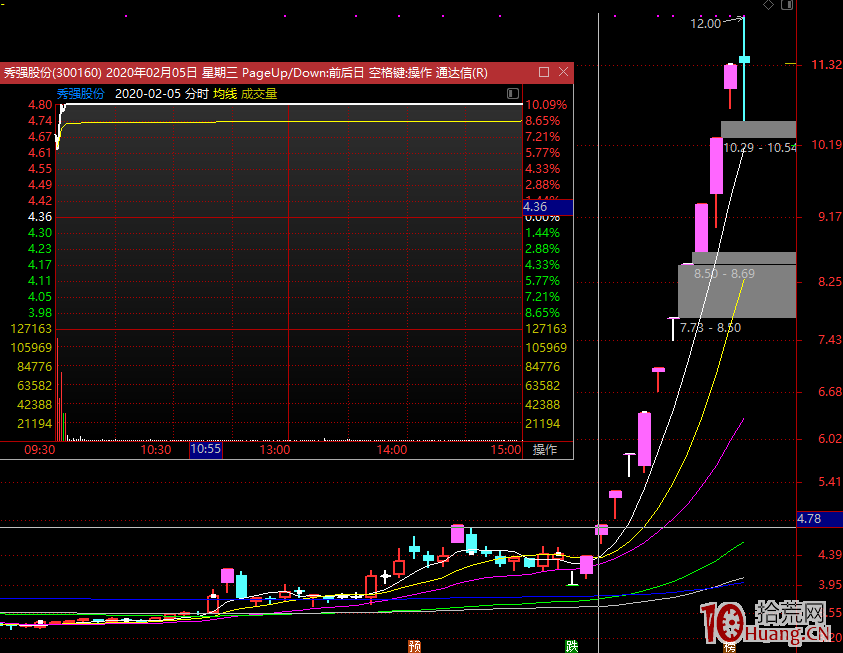
Task: Maximize the 秀强股份 intraday popup window
Action: click(544, 72)
